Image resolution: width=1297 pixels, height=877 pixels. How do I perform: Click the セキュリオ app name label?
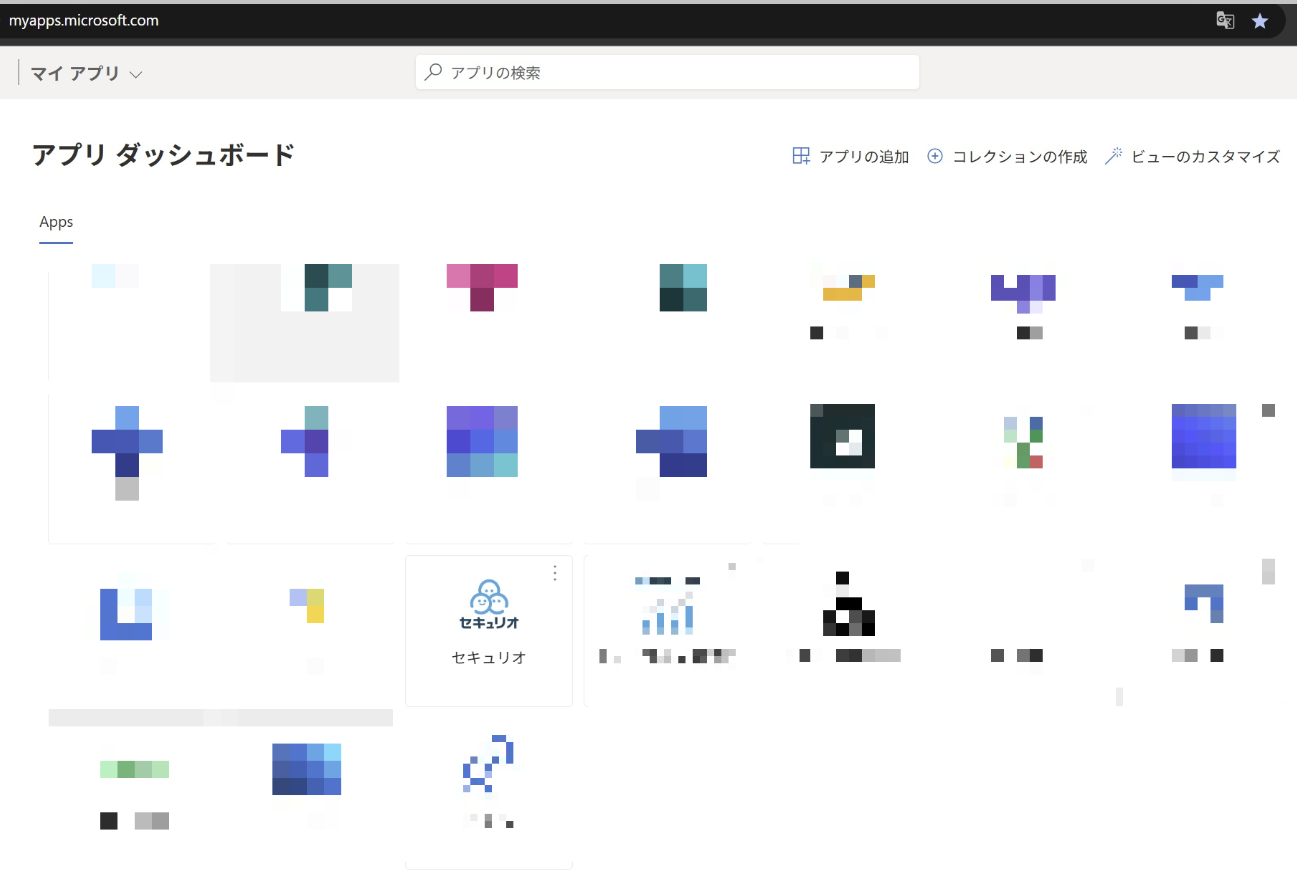click(x=489, y=658)
